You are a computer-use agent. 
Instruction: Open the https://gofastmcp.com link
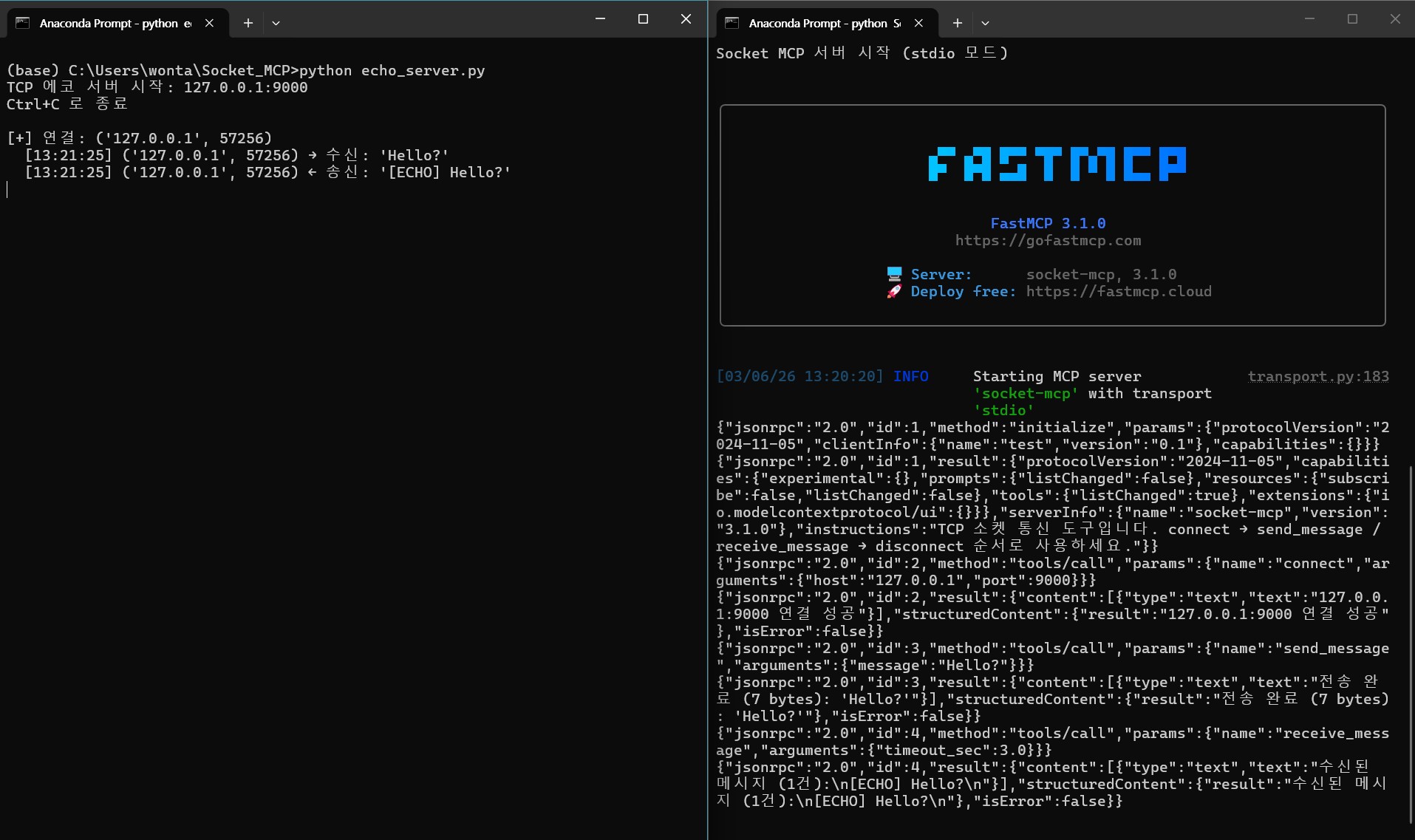pos(1048,240)
